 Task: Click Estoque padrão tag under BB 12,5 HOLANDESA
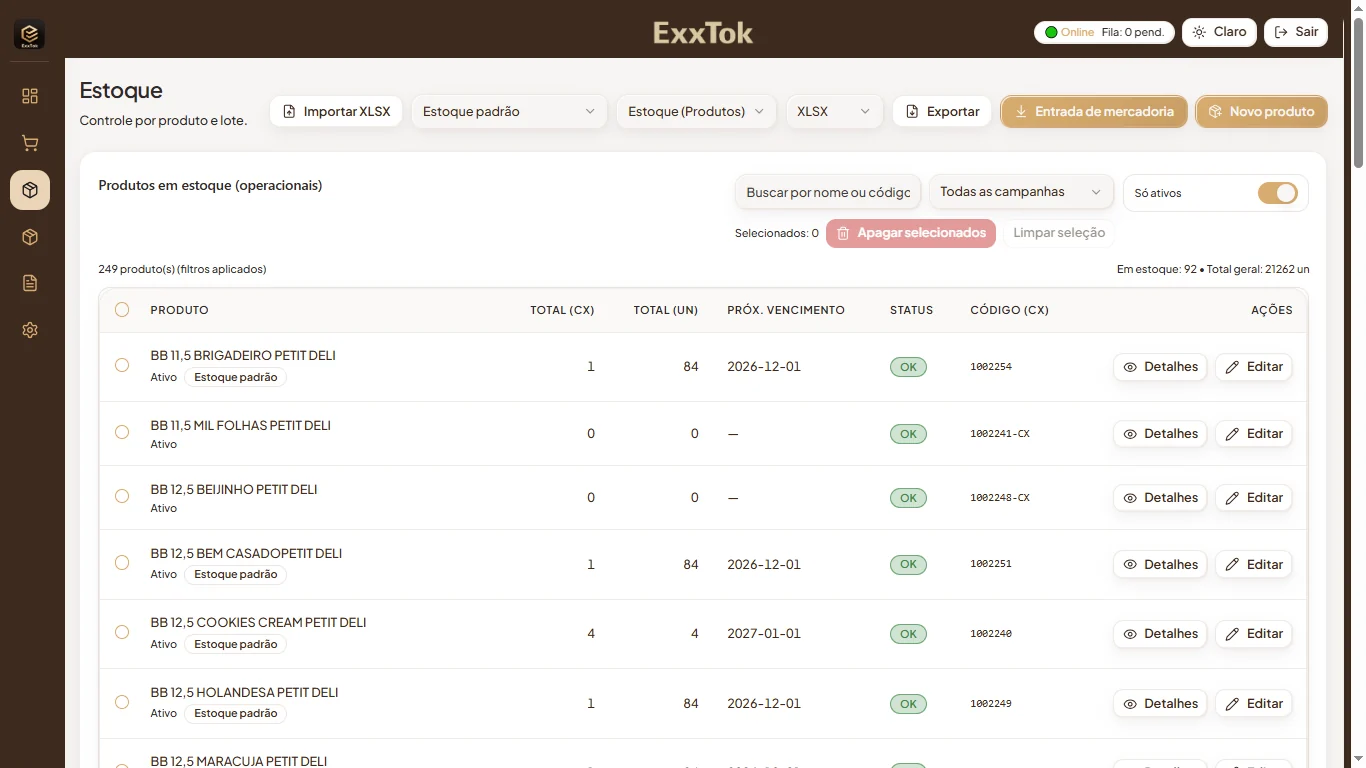click(x=236, y=714)
